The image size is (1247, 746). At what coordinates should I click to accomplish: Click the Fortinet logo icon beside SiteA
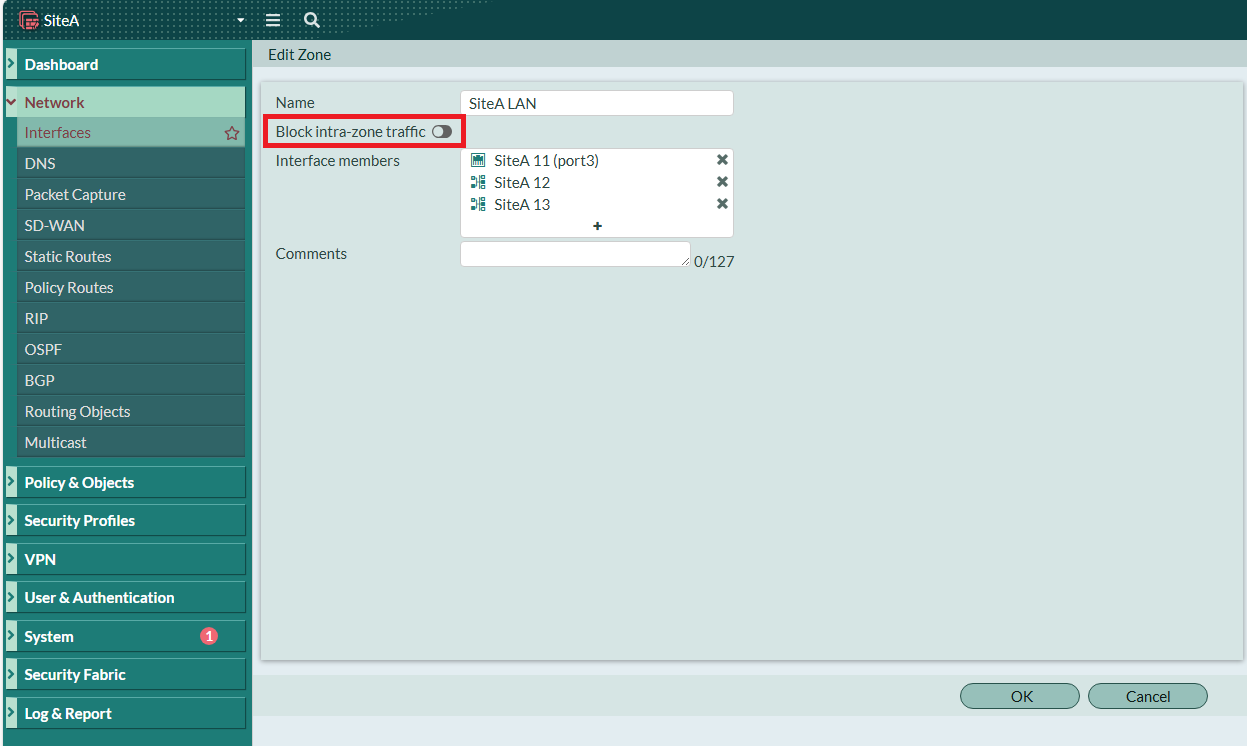28,20
